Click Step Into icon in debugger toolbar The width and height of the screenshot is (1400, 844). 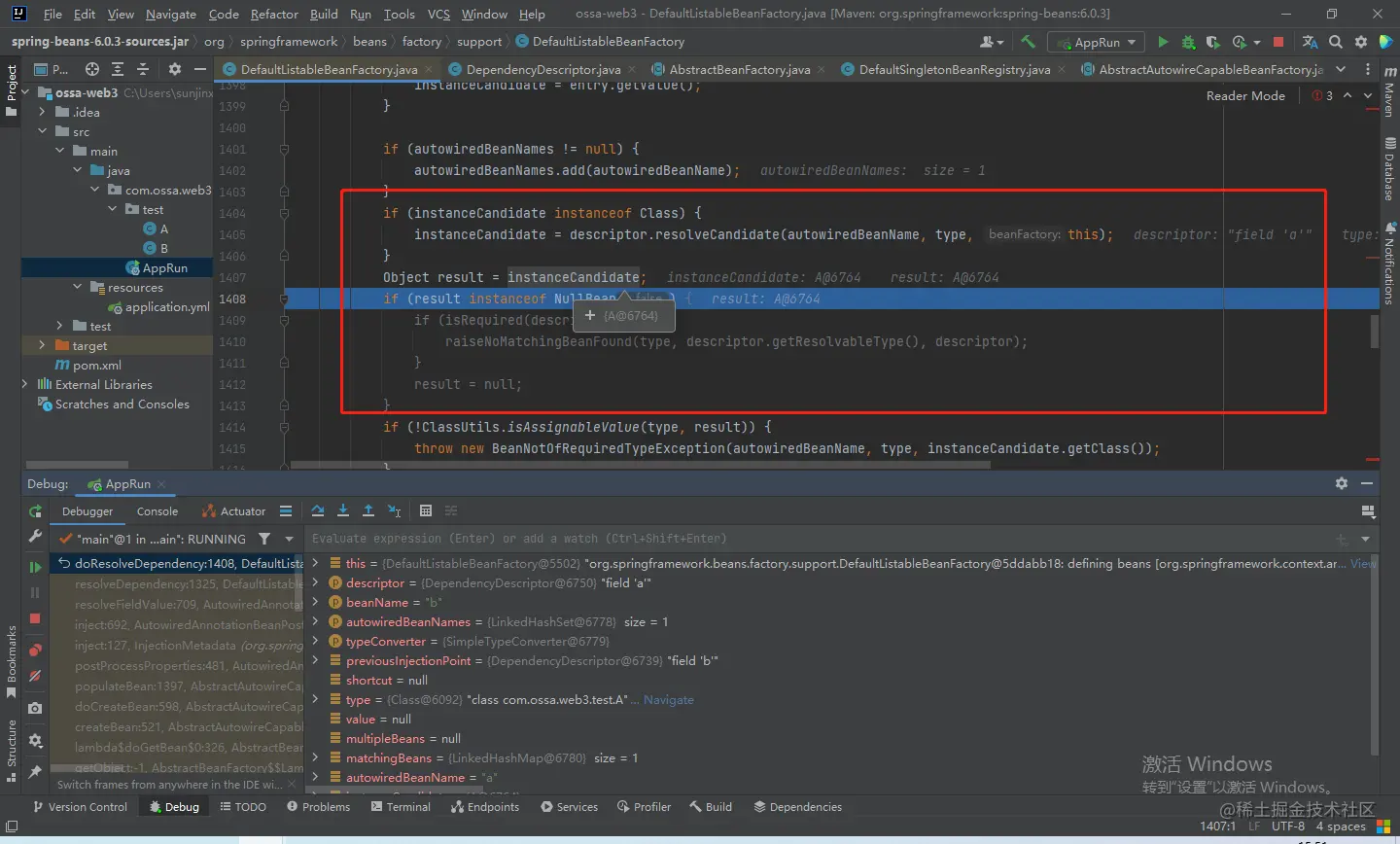[343, 510]
